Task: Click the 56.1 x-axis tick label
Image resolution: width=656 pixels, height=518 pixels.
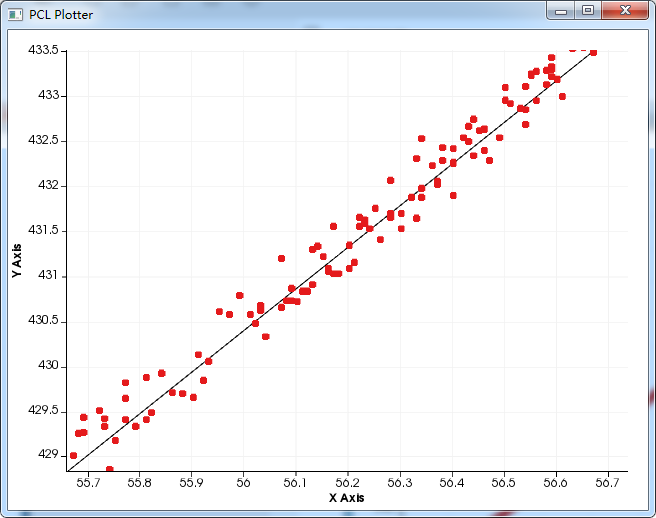Action: pyautogui.click(x=295, y=483)
